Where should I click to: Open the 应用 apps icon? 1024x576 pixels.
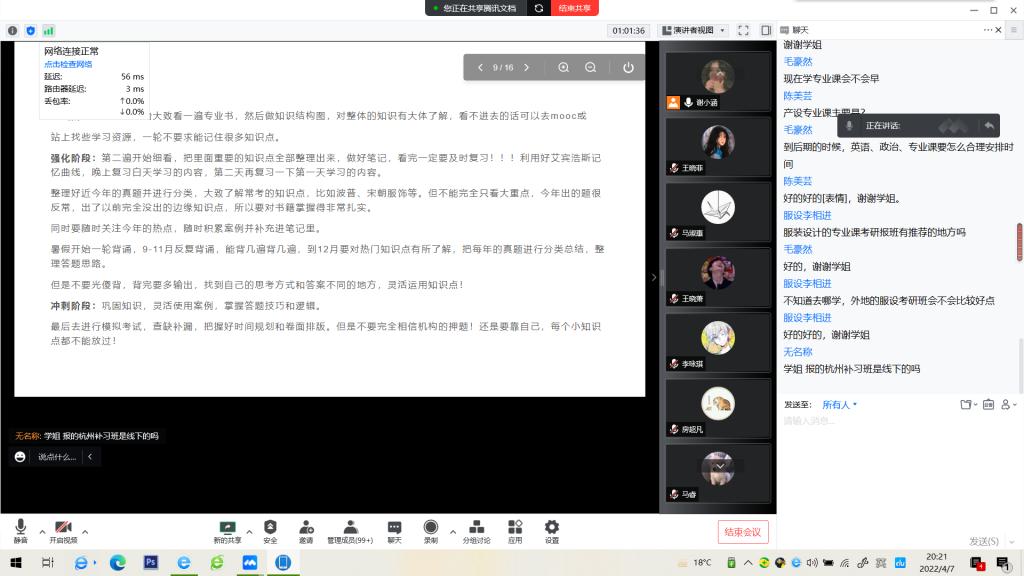(x=515, y=530)
